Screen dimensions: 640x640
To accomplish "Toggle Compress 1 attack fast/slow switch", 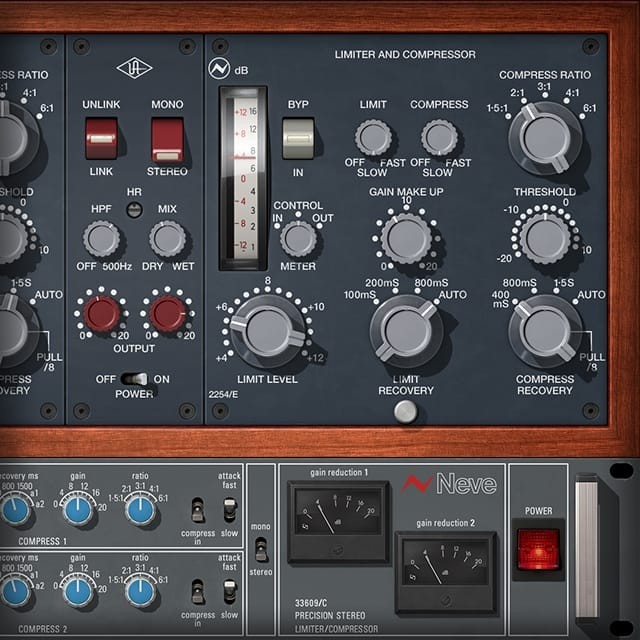I will point(229,509).
